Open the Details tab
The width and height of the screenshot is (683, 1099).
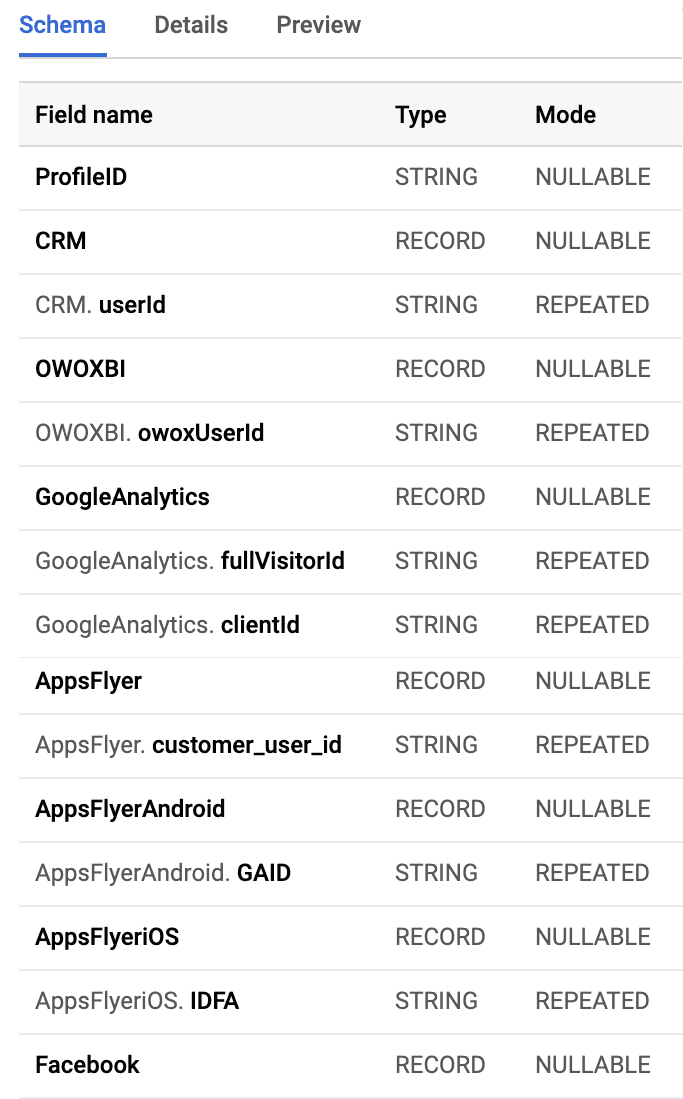click(191, 26)
